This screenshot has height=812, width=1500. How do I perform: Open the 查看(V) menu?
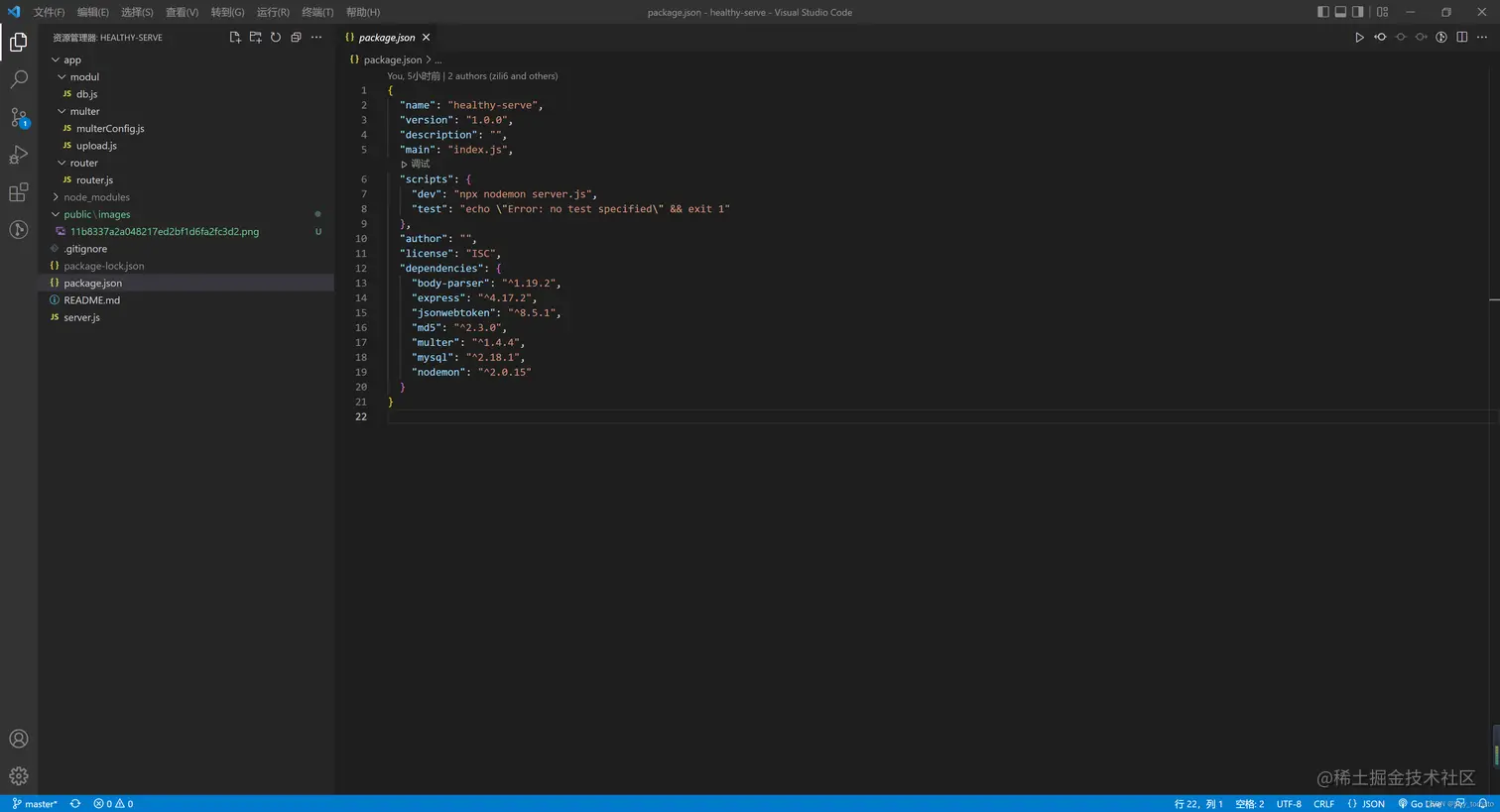(182, 12)
